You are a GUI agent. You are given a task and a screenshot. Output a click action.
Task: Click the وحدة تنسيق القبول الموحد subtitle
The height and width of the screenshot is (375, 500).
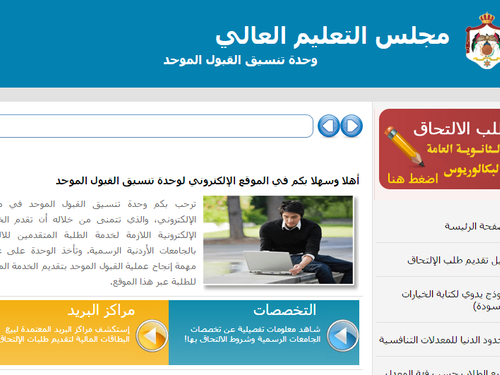click(240, 60)
